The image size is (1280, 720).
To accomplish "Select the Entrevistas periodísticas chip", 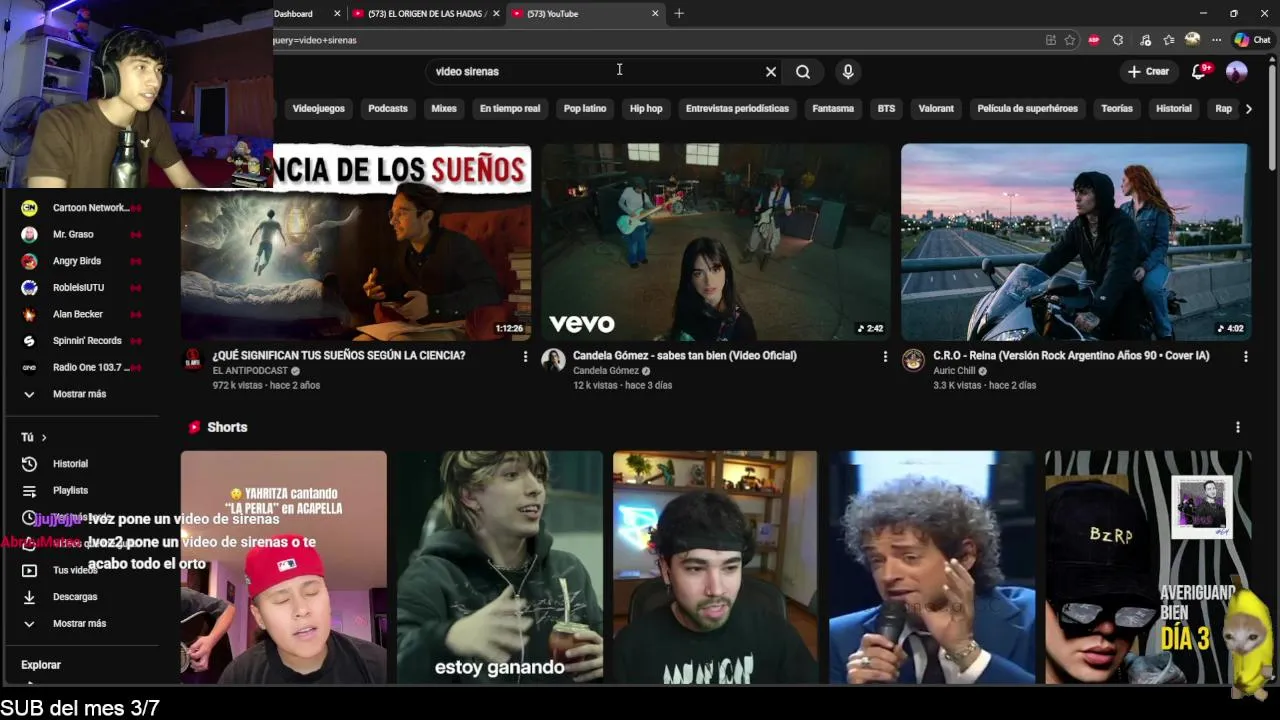I will pyautogui.click(x=737, y=108).
